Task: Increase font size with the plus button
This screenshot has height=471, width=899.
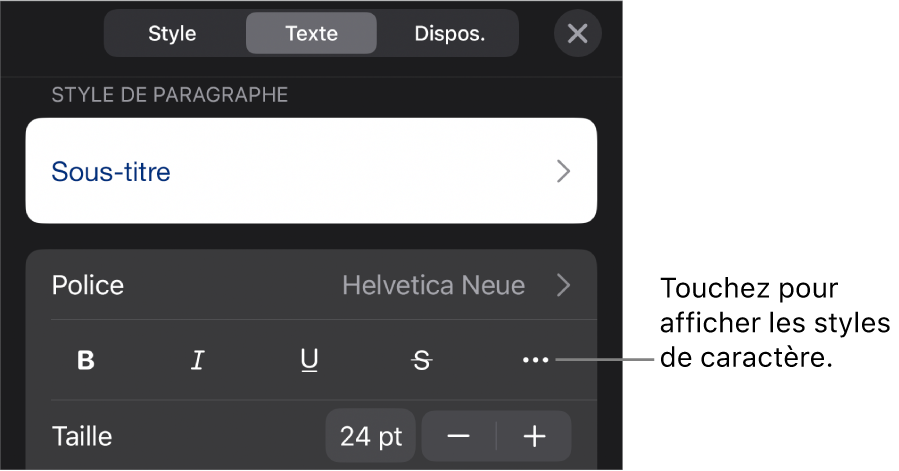Action: (x=534, y=437)
